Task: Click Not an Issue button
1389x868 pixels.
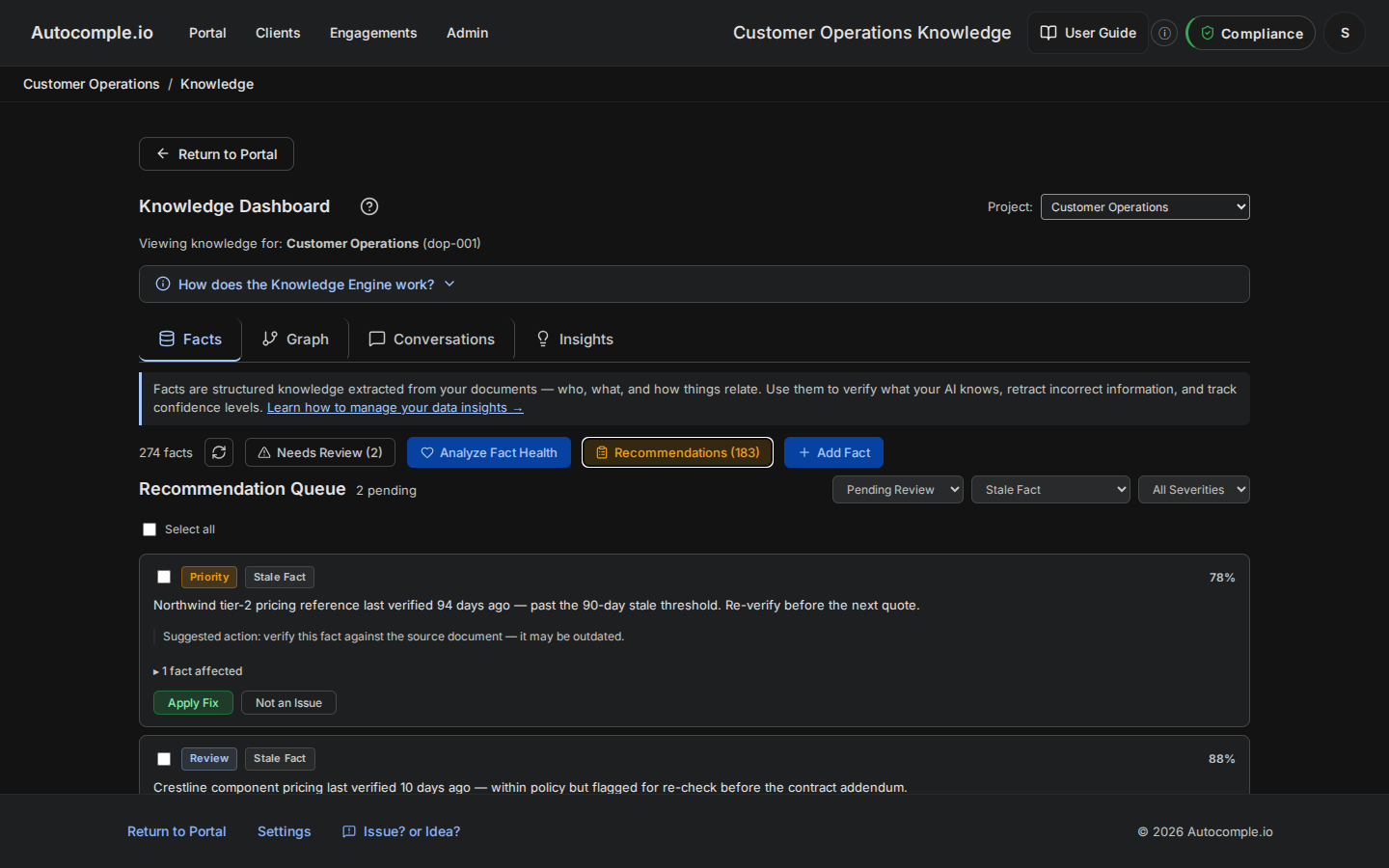Action: click(x=288, y=703)
